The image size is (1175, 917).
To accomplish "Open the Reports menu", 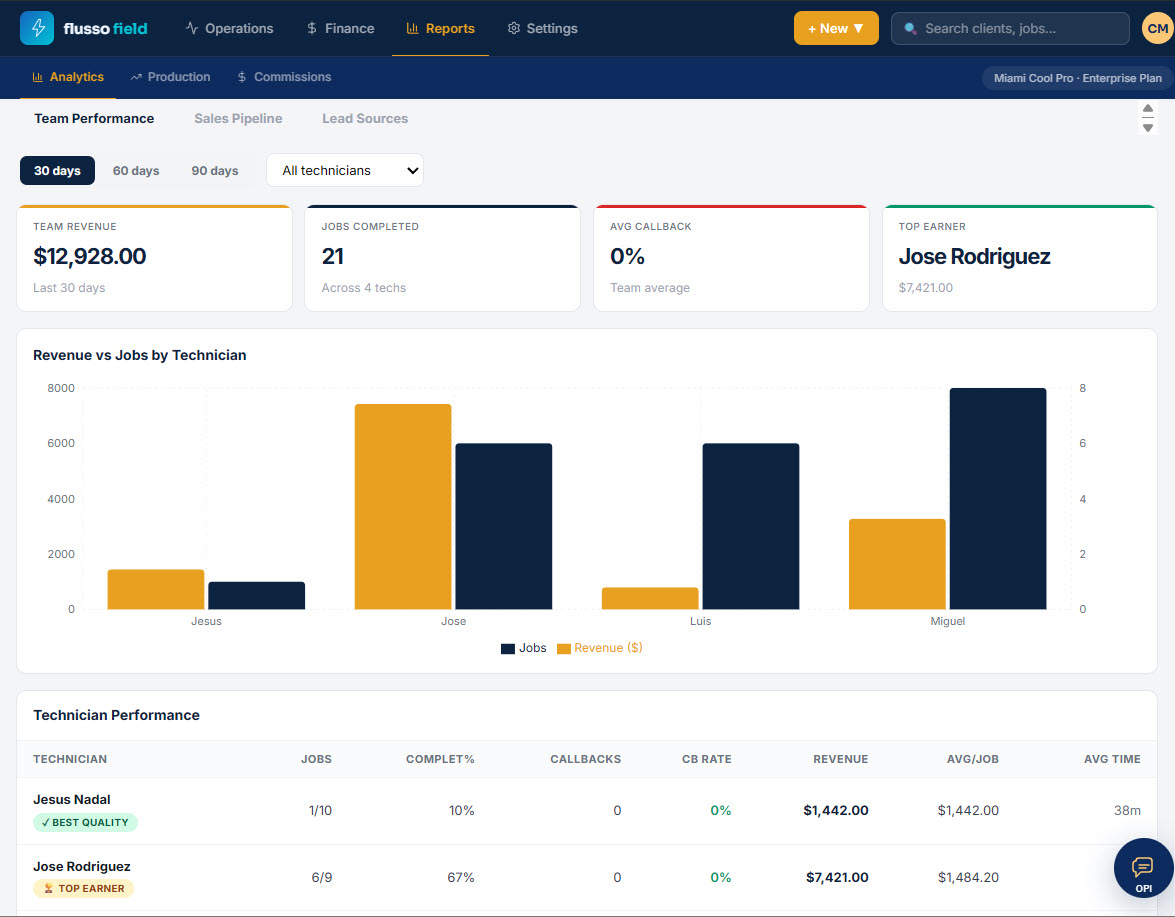I will pos(441,28).
